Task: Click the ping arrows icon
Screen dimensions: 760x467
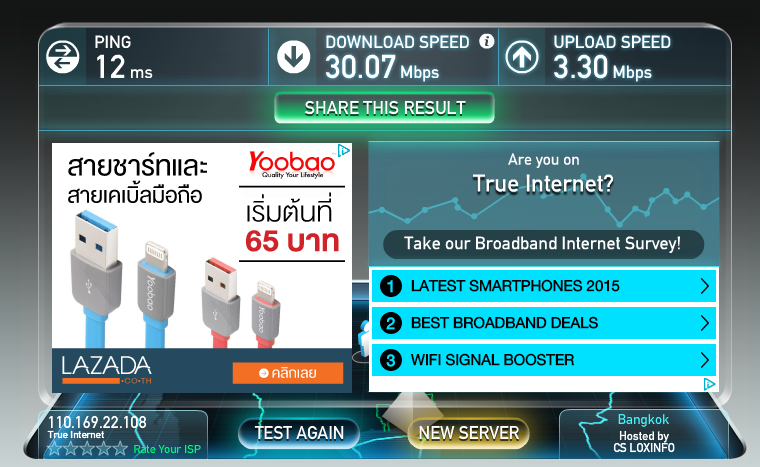Action: (x=63, y=57)
